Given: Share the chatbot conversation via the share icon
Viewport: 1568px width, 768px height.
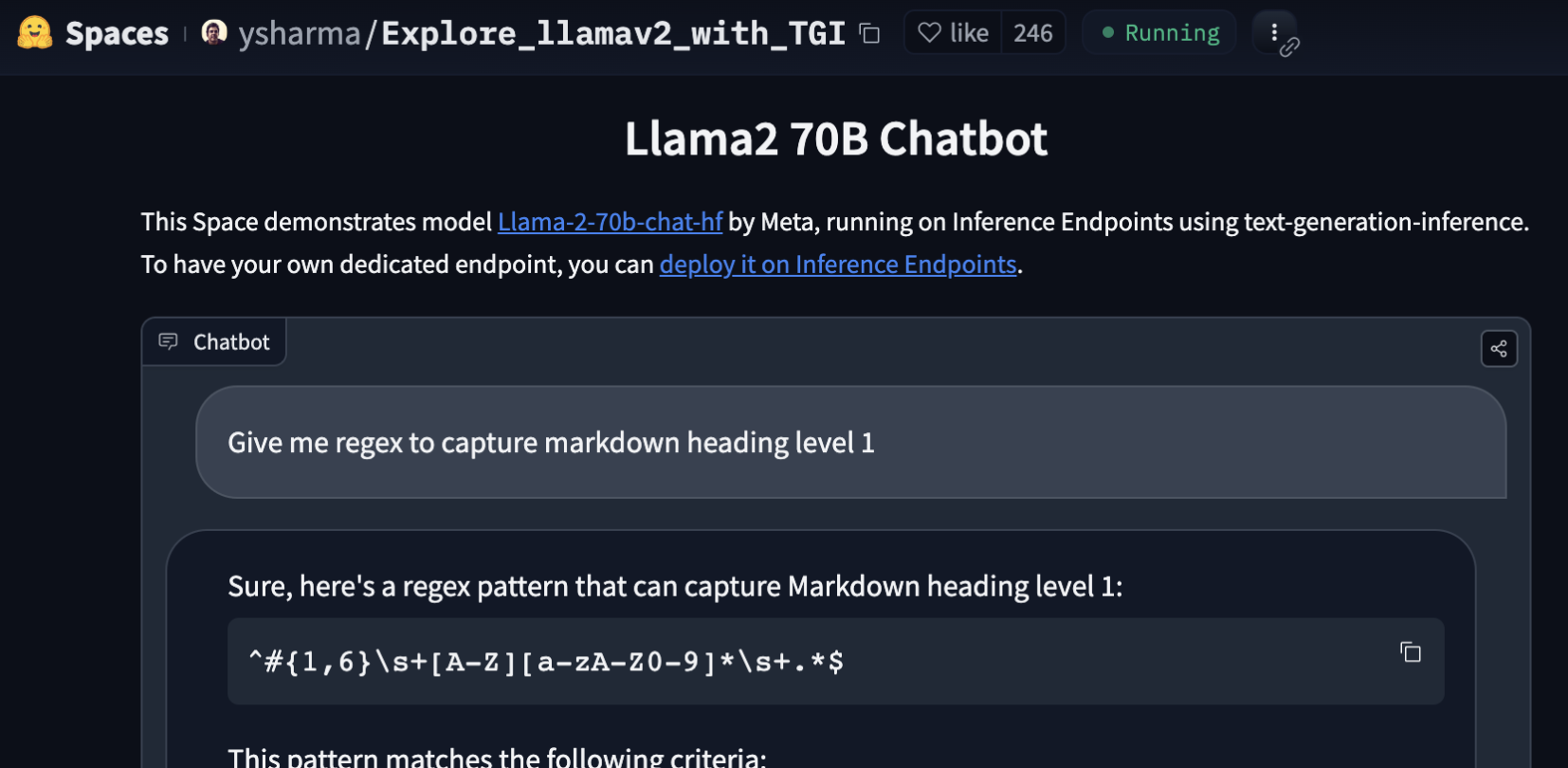Looking at the screenshot, I should point(1499,349).
